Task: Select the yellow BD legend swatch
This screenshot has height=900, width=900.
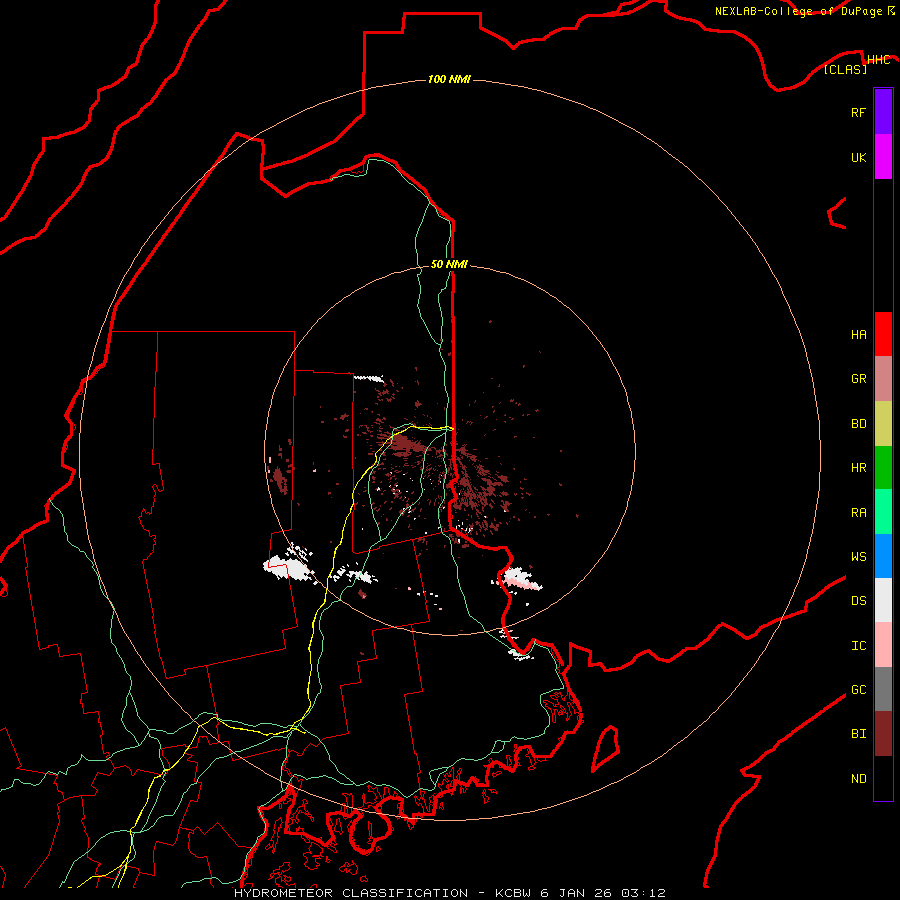Action: (x=883, y=424)
